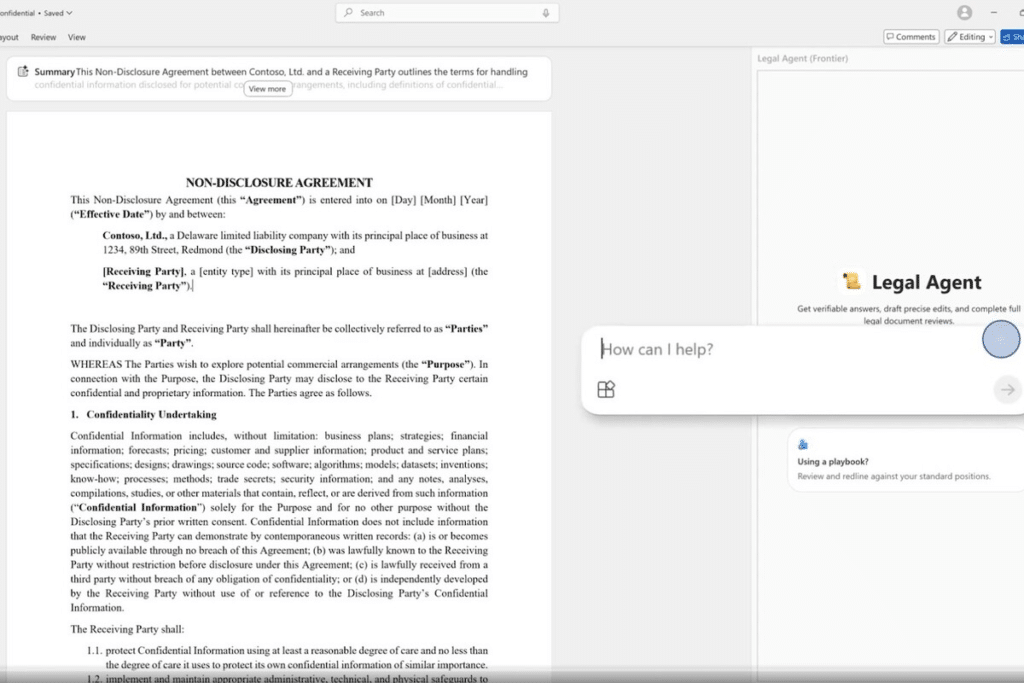Open the View ribbon tab
1024x683 pixels.
pyautogui.click(x=76, y=37)
